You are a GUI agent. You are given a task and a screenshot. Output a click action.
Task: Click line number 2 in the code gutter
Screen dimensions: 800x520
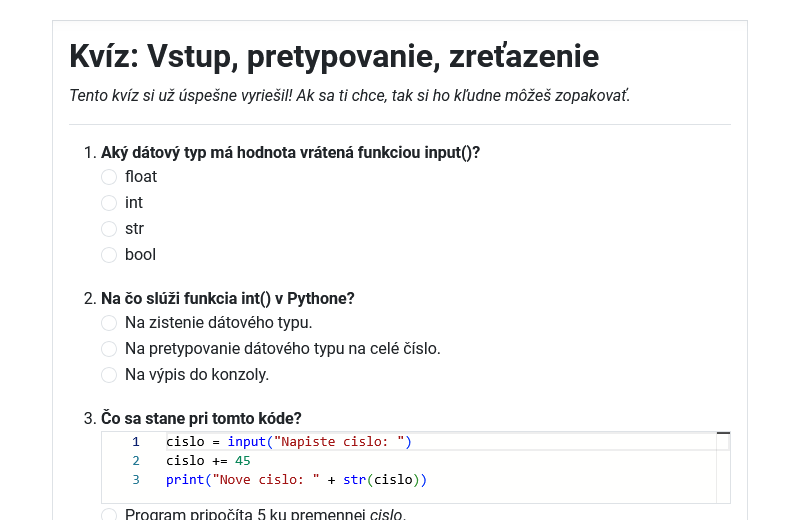[x=136, y=461]
